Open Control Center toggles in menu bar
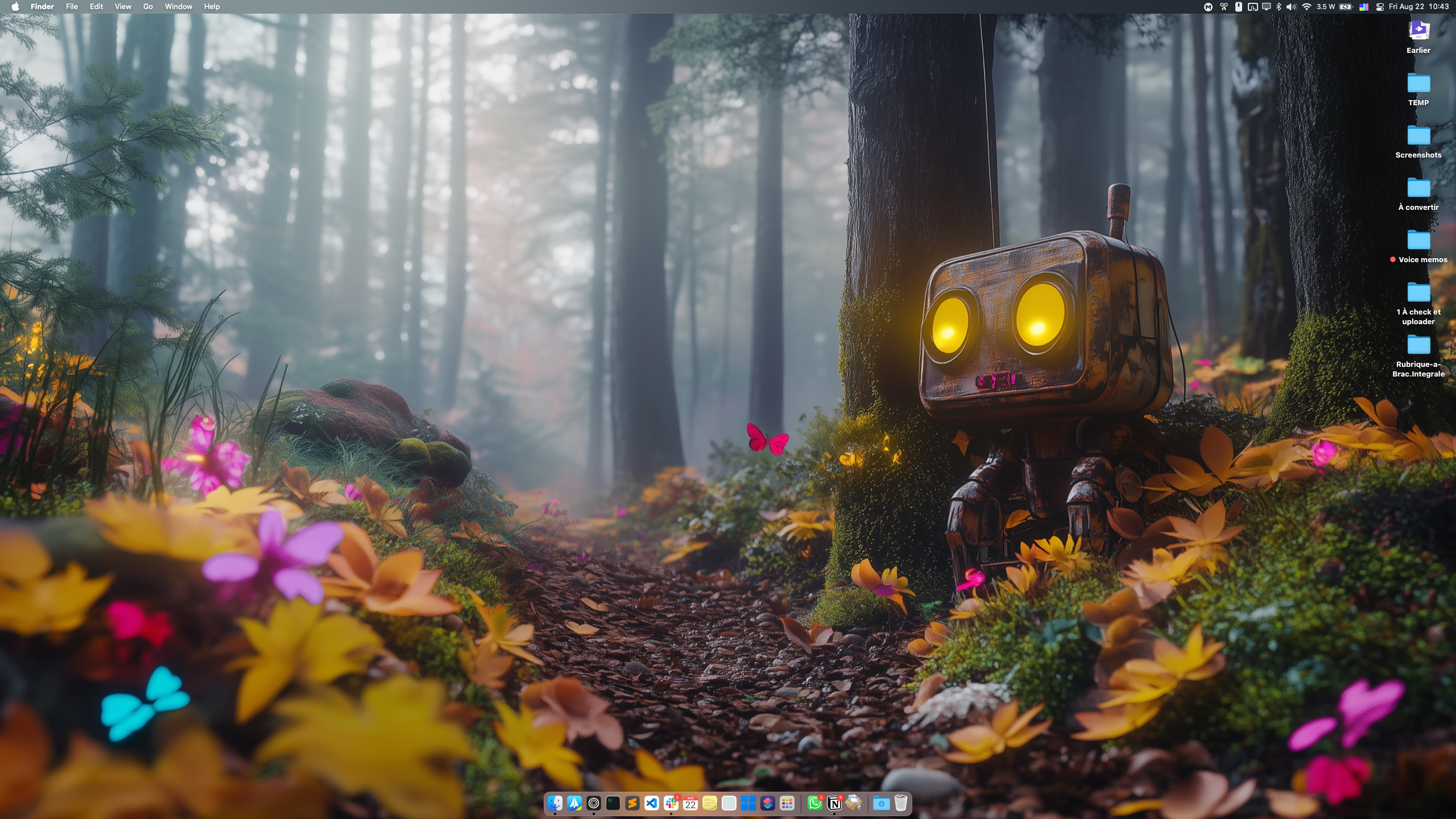Screen dimensions: 1456x819 tap(1380, 7)
